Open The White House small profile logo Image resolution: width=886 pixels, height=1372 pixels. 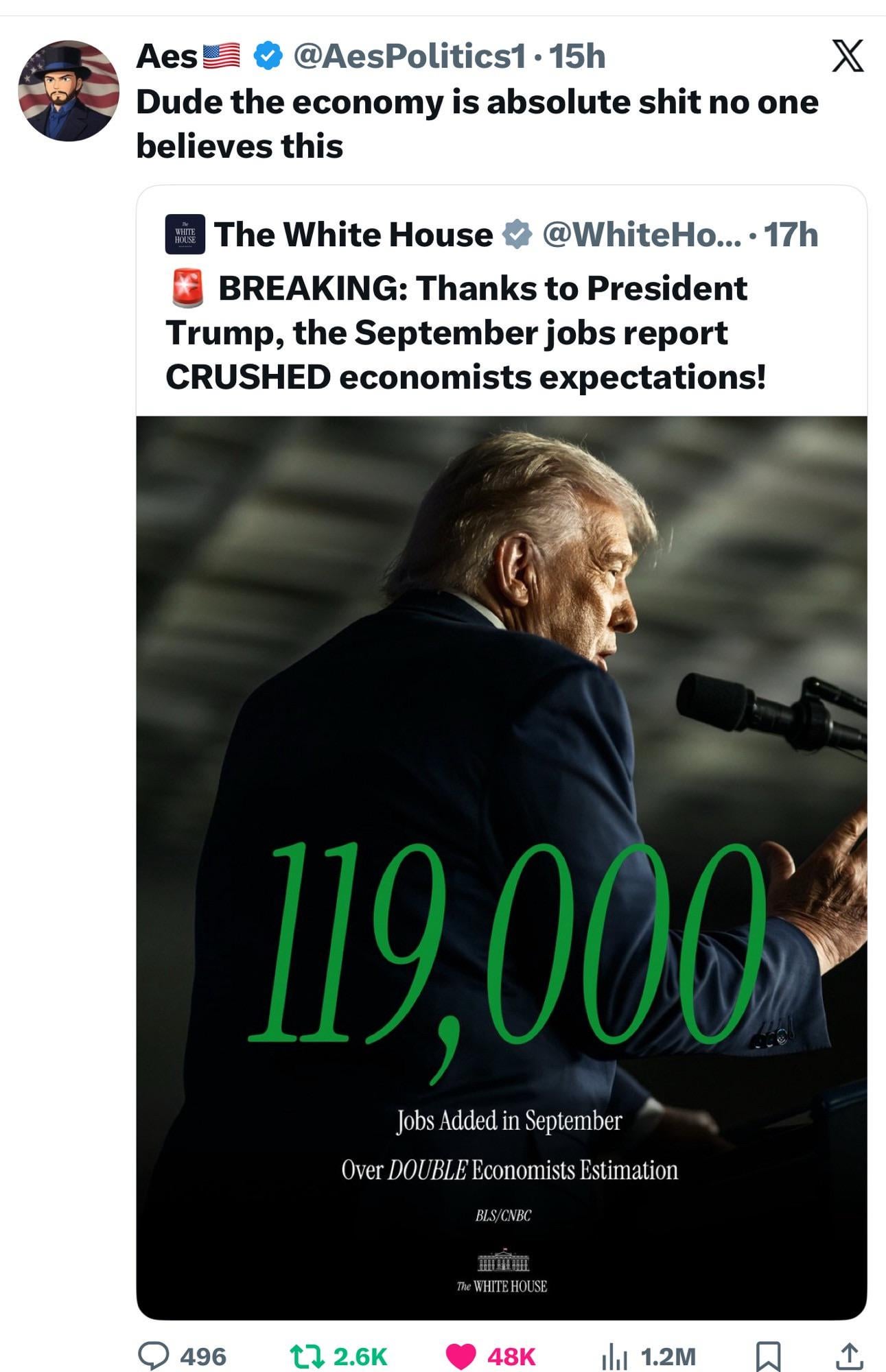click(x=185, y=235)
